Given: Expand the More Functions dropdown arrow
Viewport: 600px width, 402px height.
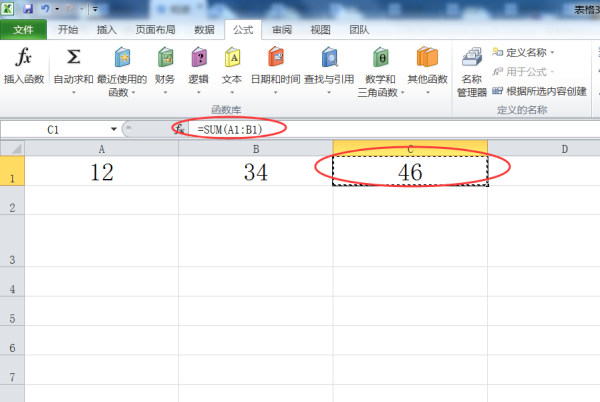Looking at the screenshot, I should (x=428, y=93).
